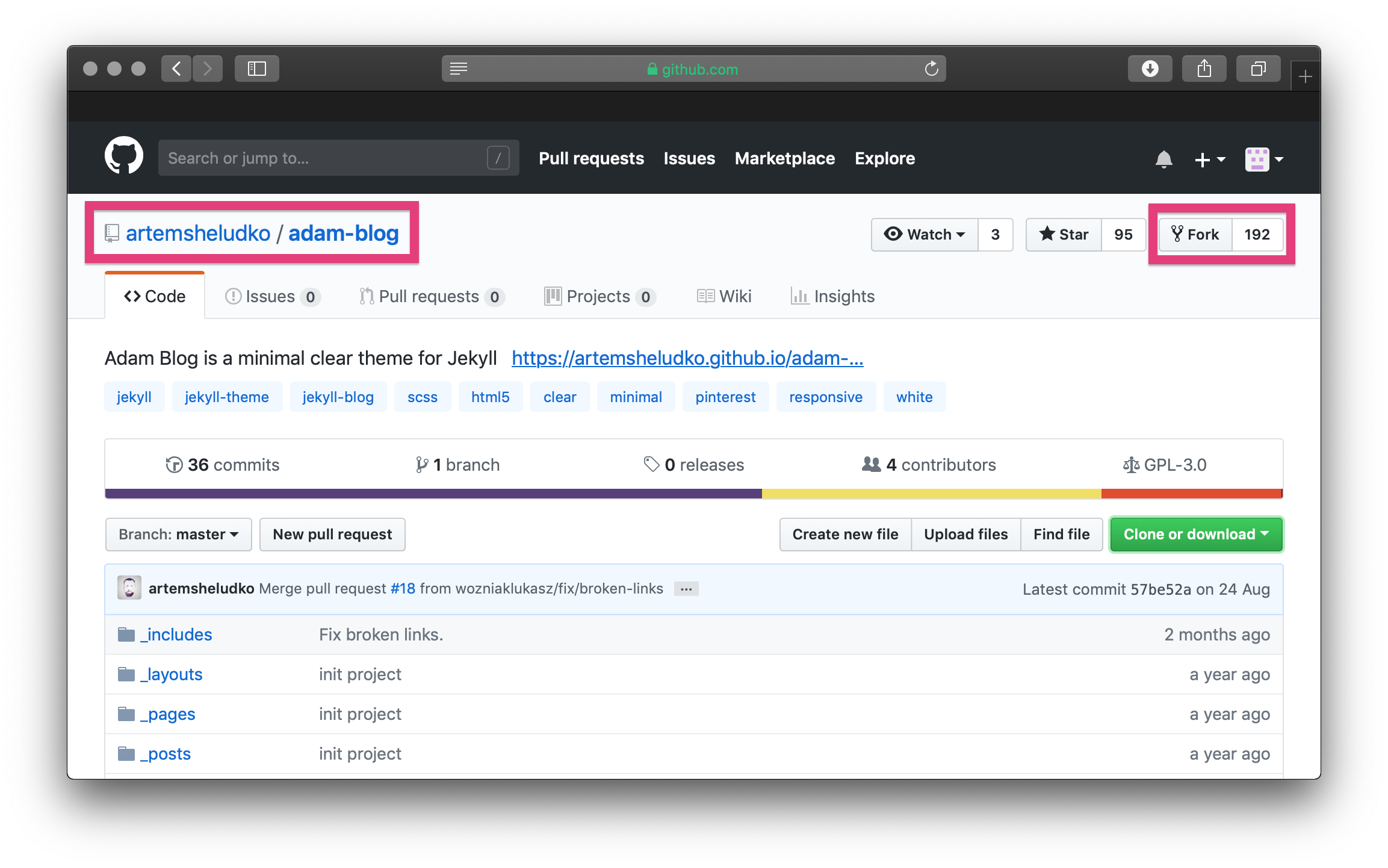1388x868 pixels.
Task: Open the GPL-3.0 license
Action: 1165,465
